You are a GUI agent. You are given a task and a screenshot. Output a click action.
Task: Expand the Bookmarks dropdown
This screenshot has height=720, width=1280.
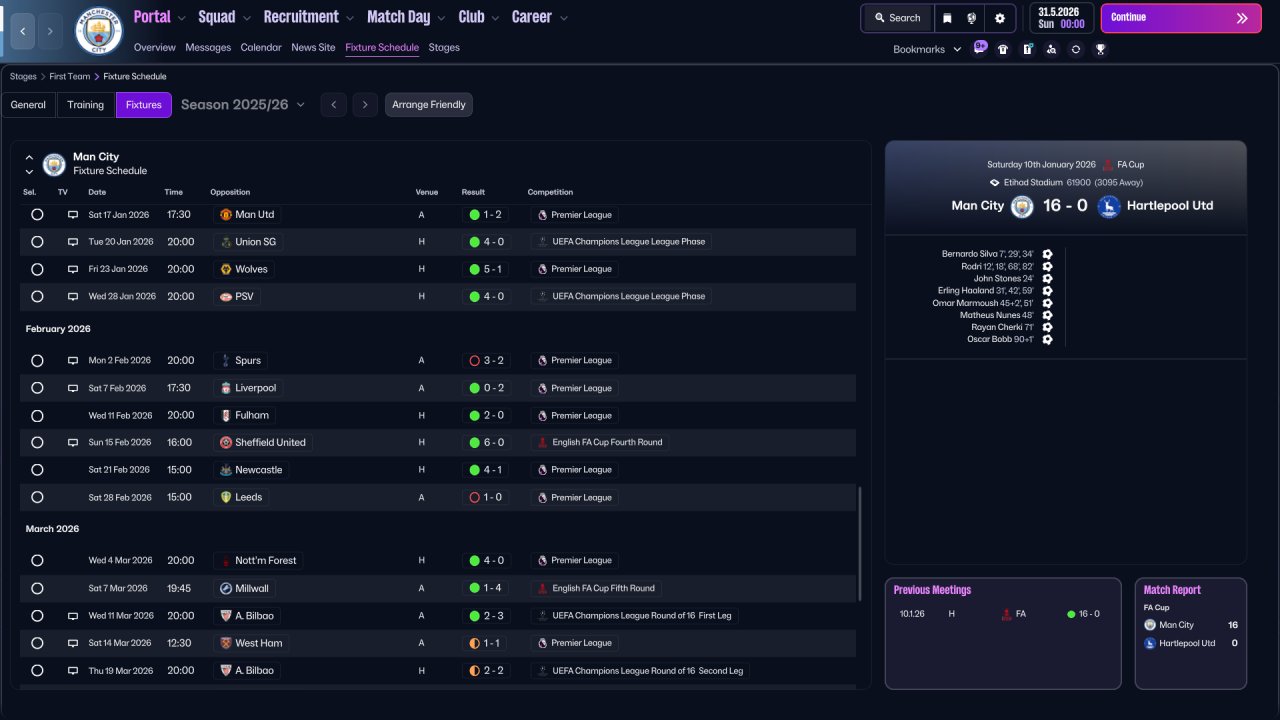(x=927, y=49)
